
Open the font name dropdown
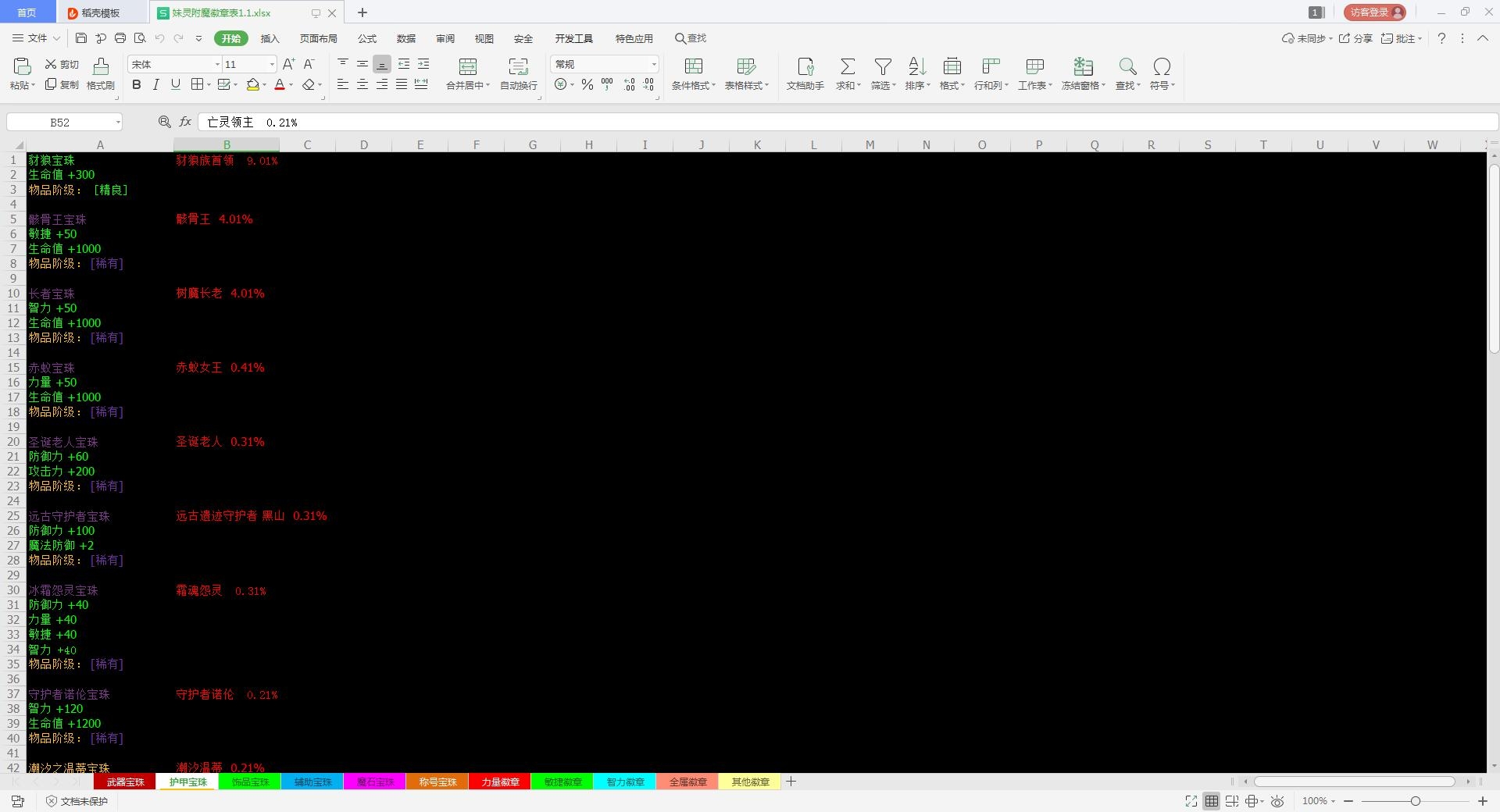tap(217, 64)
